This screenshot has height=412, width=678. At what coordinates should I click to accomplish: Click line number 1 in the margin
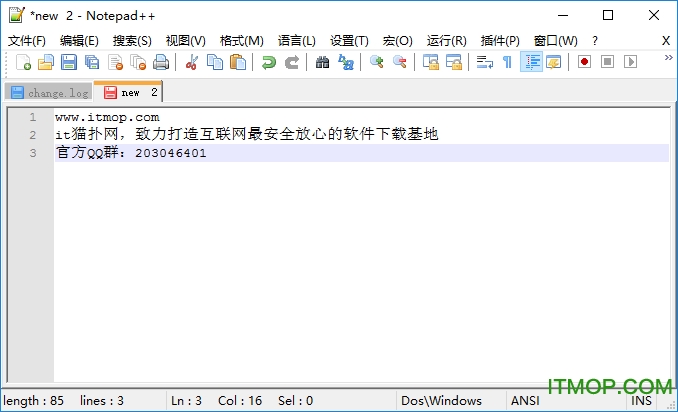33,117
